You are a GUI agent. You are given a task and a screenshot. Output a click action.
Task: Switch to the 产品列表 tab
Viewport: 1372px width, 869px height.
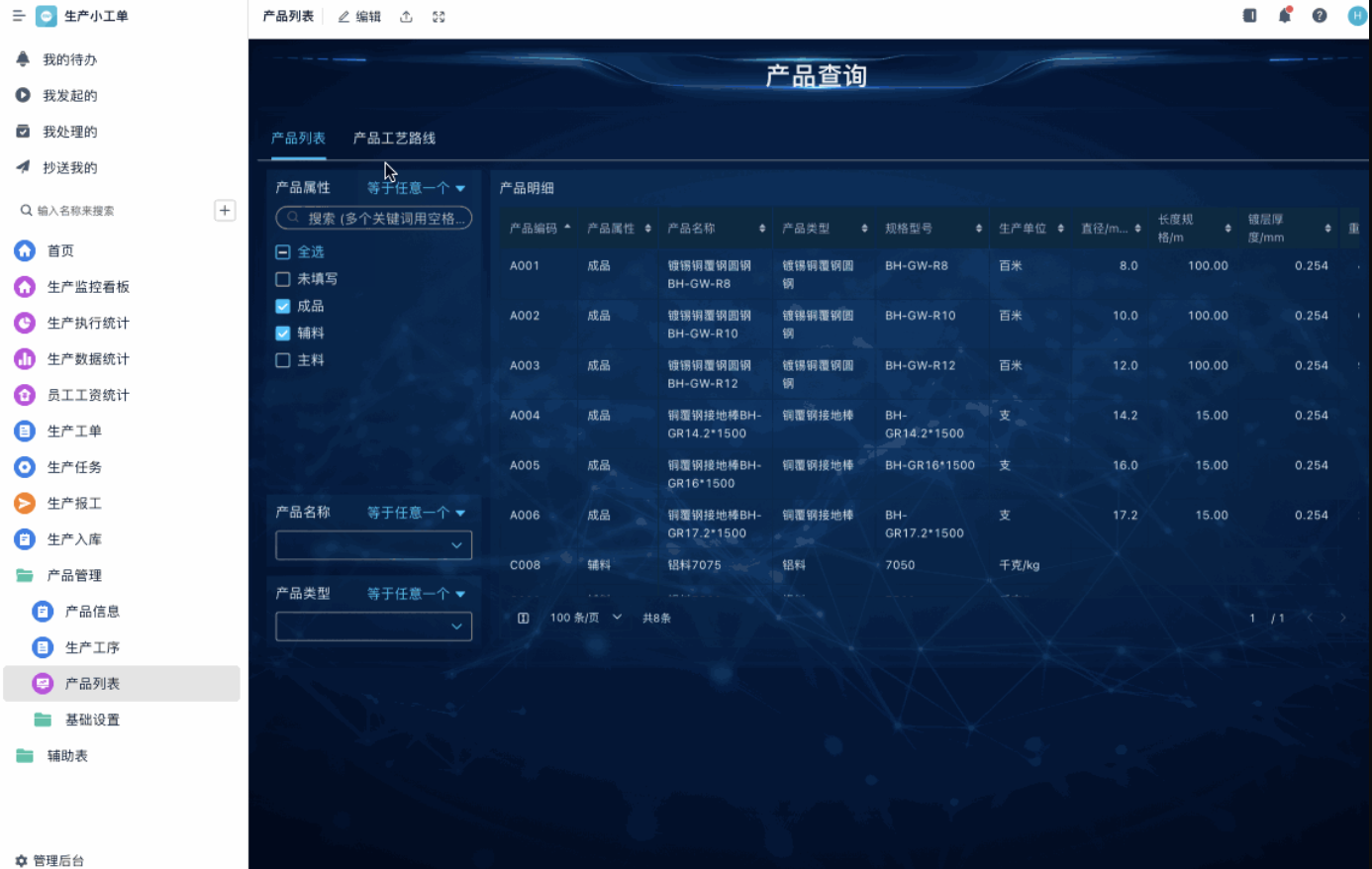298,138
